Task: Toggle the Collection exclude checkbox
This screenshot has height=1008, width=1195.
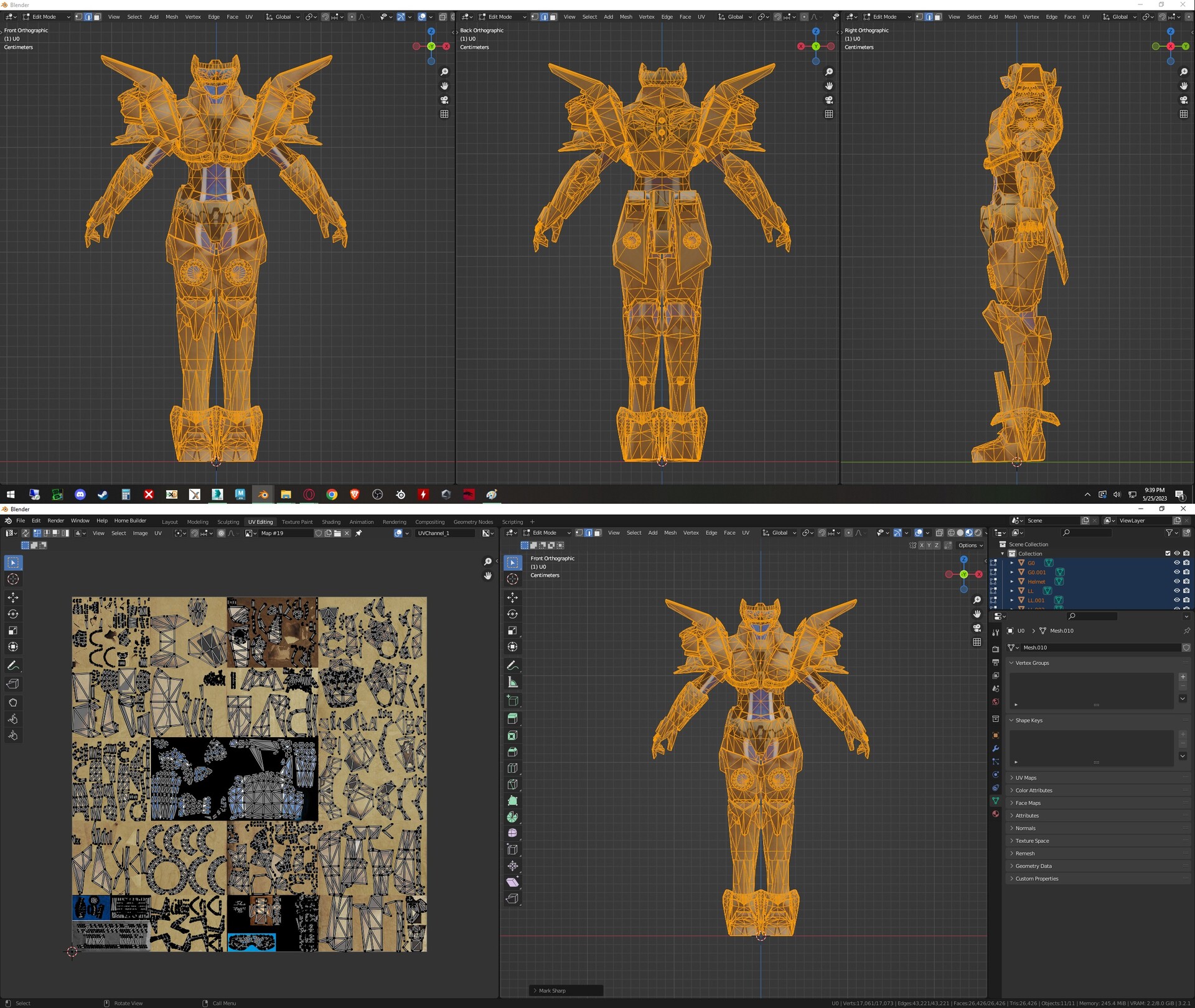Action: pyautogui.click(x=1168, y=553)
